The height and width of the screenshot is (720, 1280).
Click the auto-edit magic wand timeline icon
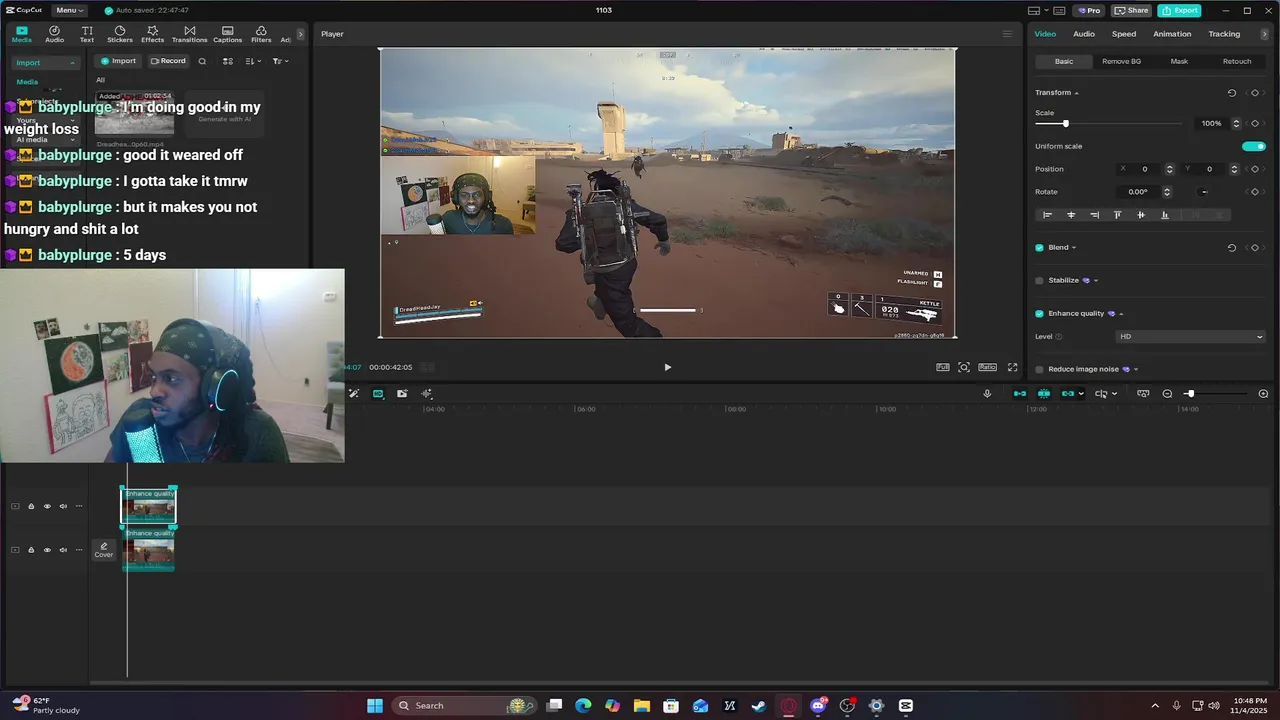[x=354, y=394]
